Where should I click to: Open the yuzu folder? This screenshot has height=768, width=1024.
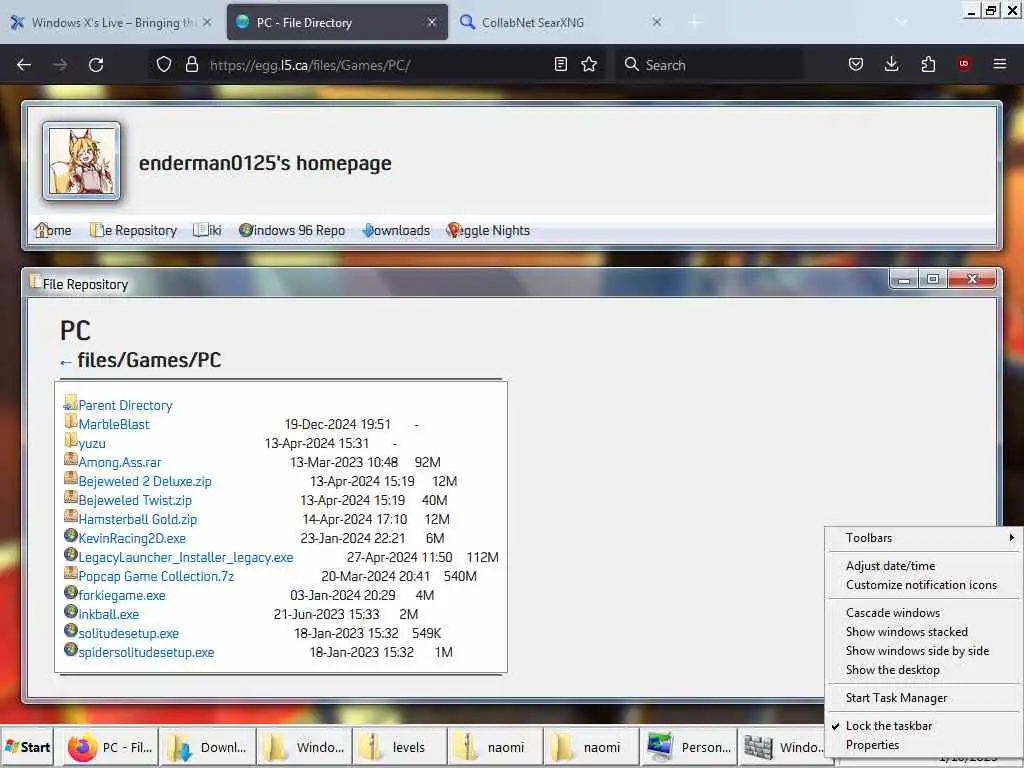[x=92, y=443]
